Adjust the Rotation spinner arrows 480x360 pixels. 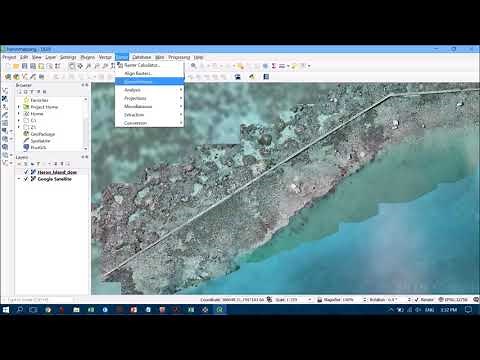pos(409,300)
